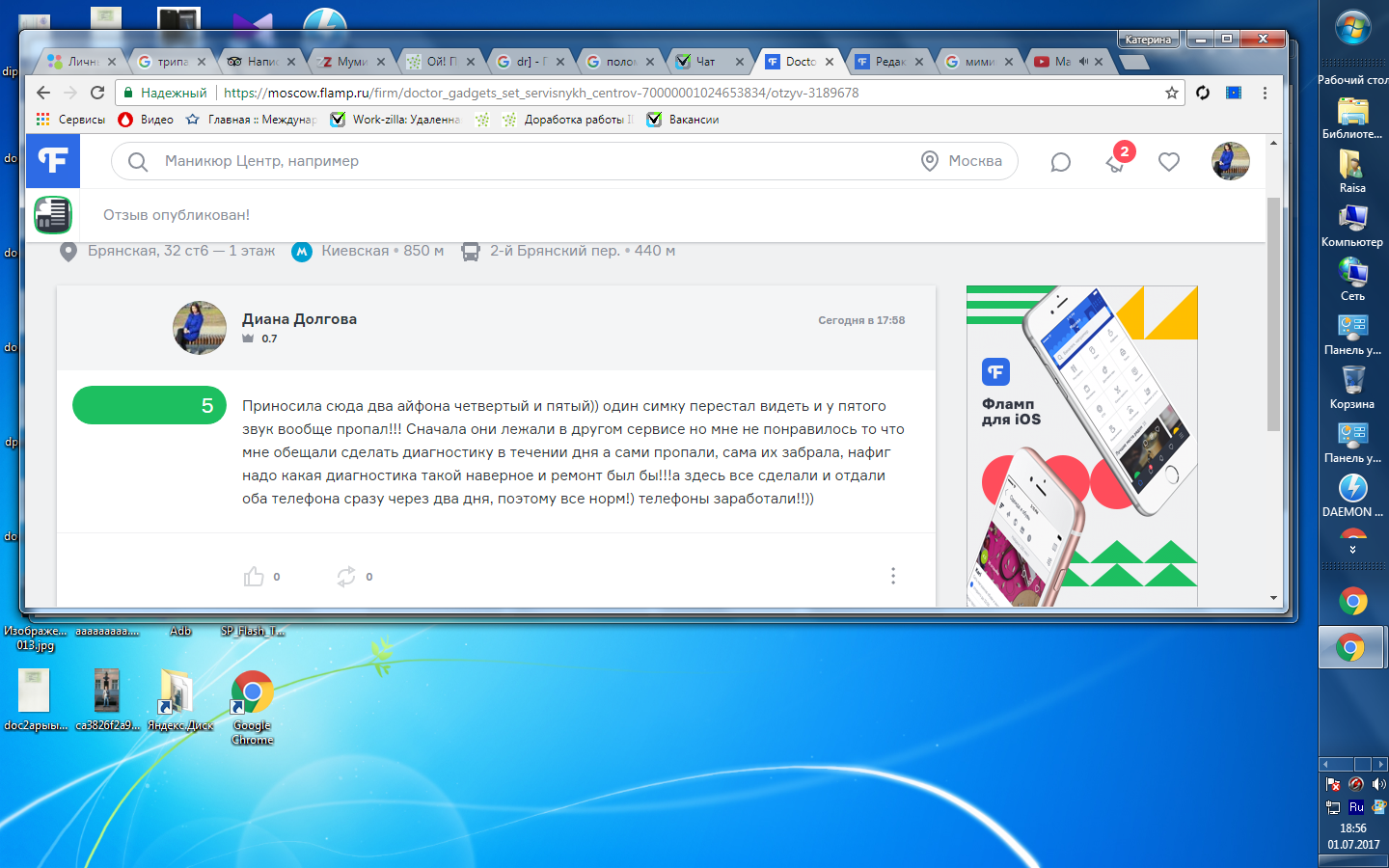Click the review timestamp 'Сегодня в 17:58'
This screenshot has height=868, width=1389.
[x=861, y=320]
